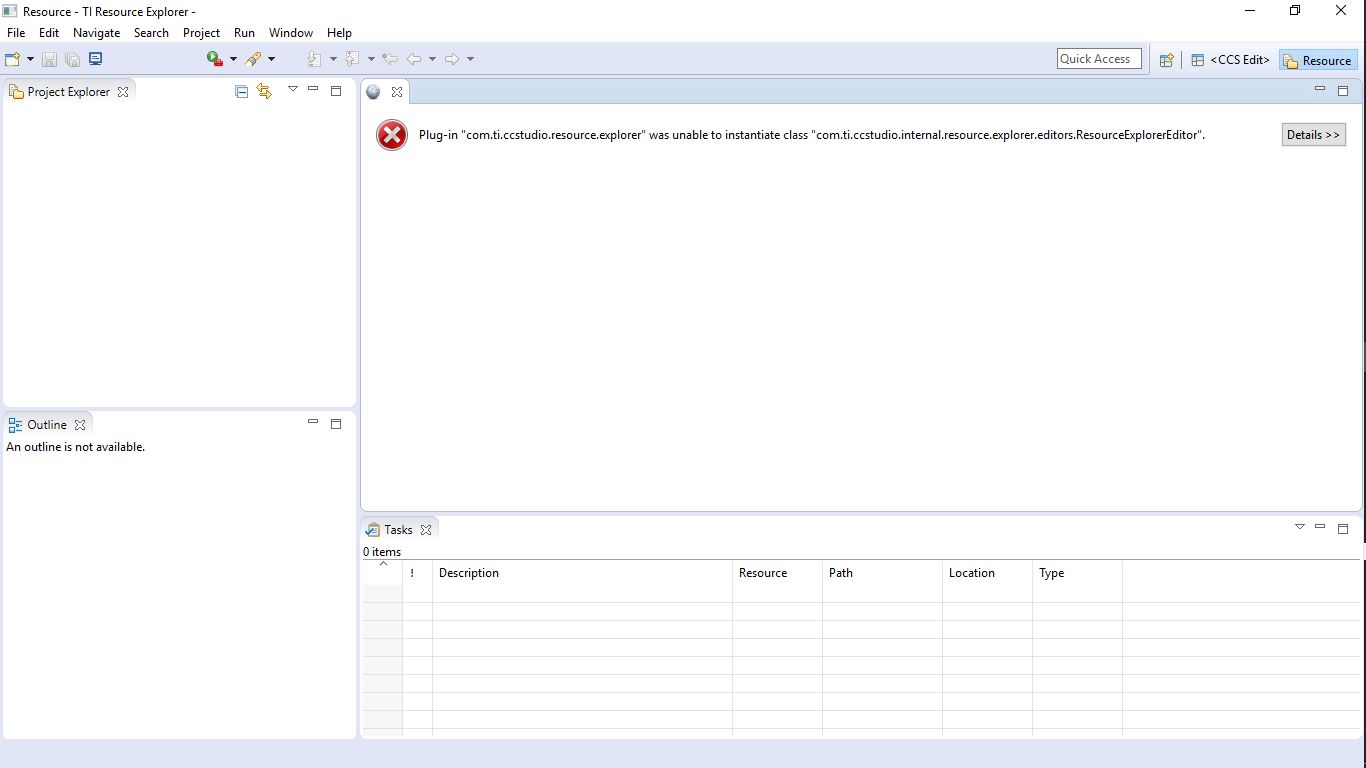Screen dimensions: 1366x768
Task: Minimize the Tasks panel
Action: click(x=1320, y=526)
